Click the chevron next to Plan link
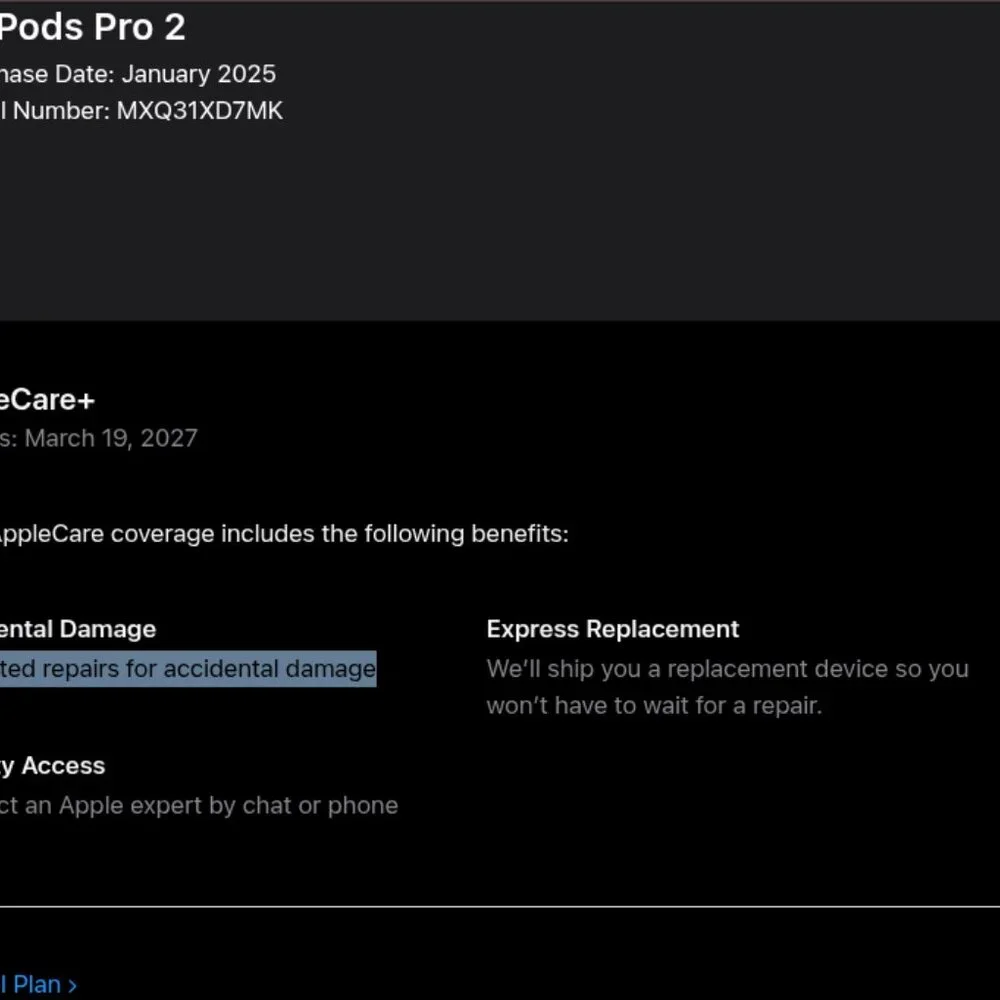 coord(72,985)
